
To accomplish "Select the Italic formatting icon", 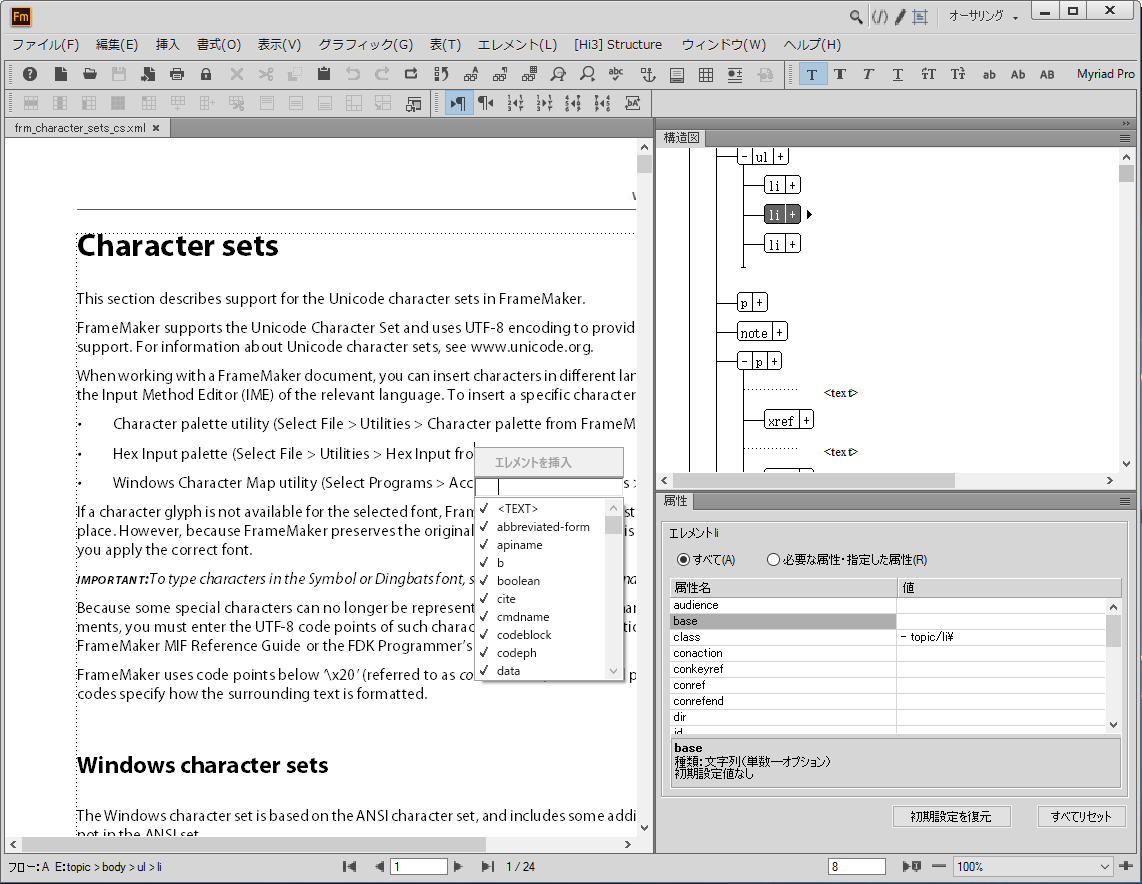I will pyautogui.click(x=869, y=74).
